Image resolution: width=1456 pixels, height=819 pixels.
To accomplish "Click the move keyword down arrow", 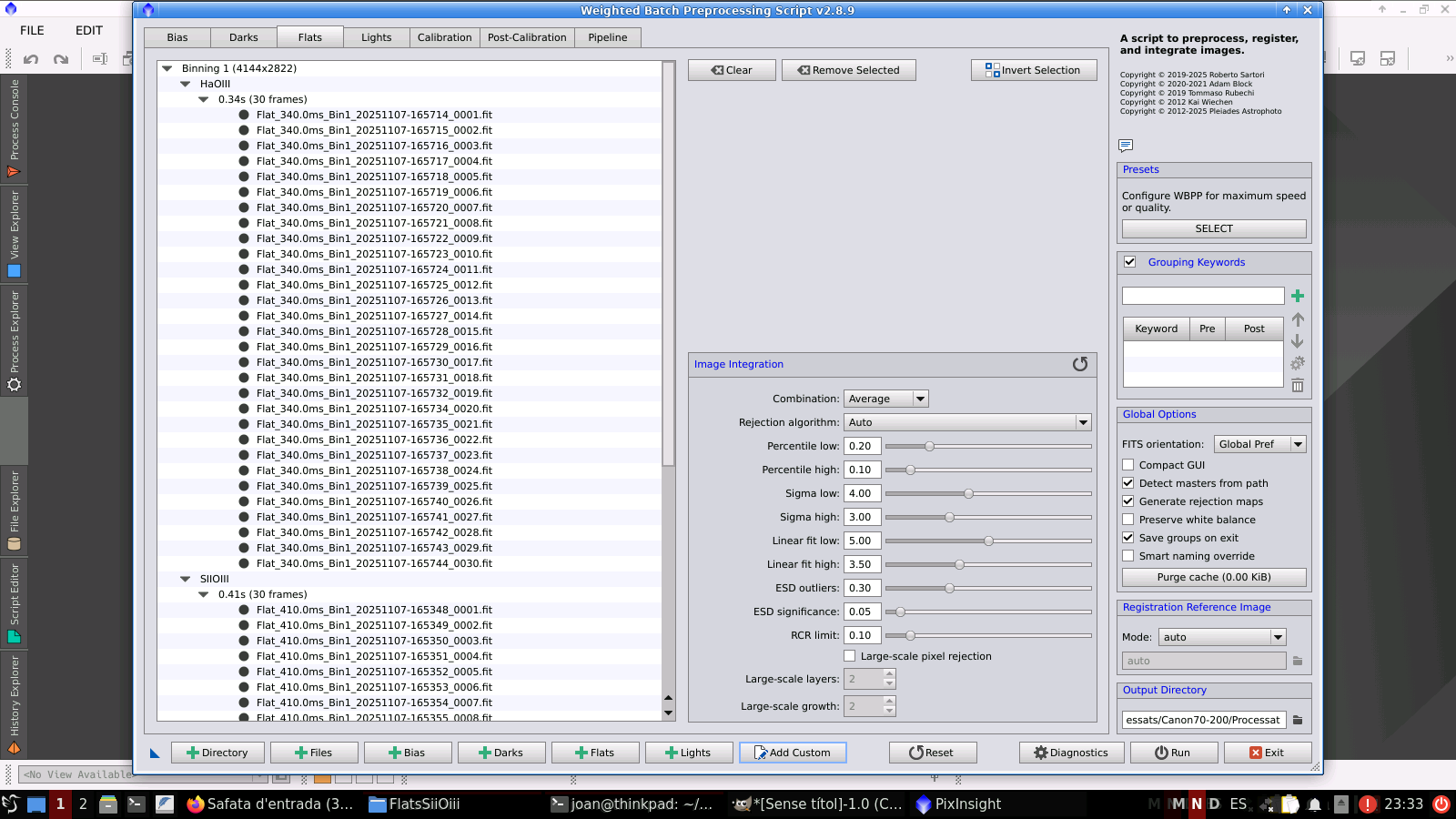I will pyautogui.click(x=1298, y=341).
